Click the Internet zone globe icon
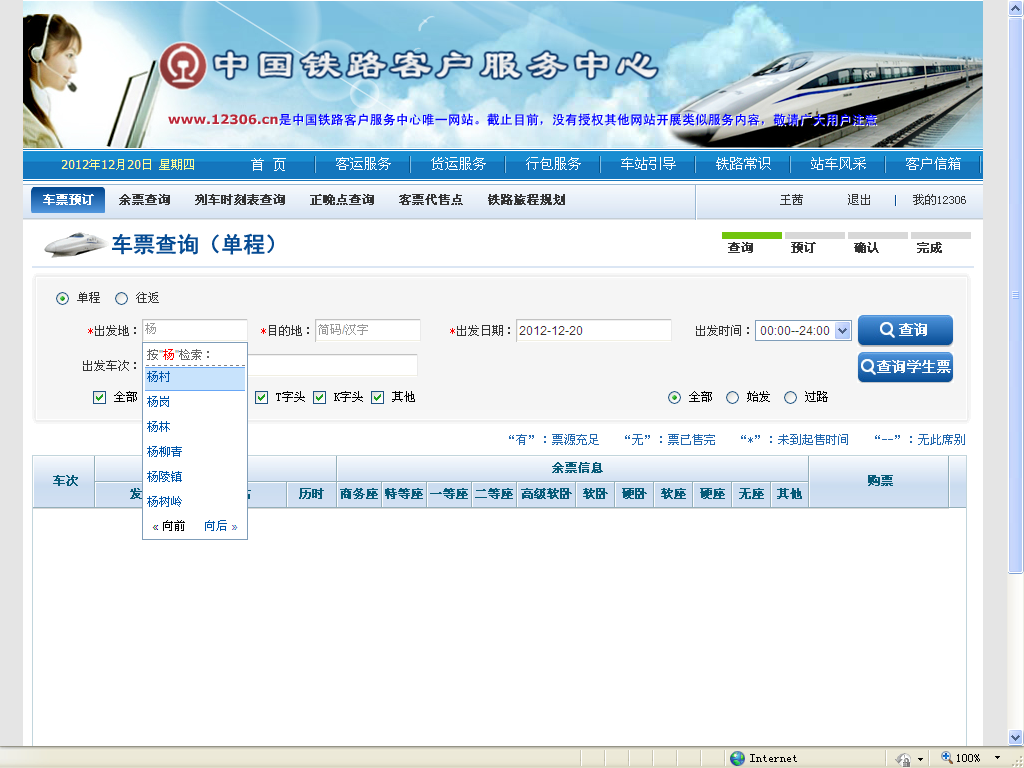This screenshot has height=768, width=1024. pos(737,758)
